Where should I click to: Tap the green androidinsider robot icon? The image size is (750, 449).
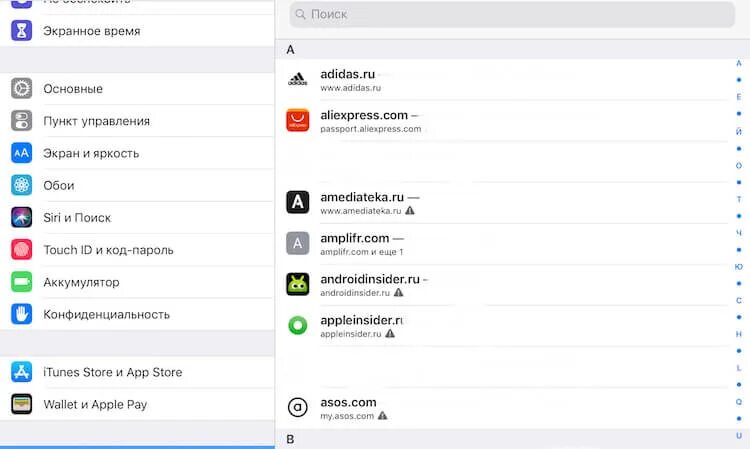pyautogui.click(x=298, y=284)
